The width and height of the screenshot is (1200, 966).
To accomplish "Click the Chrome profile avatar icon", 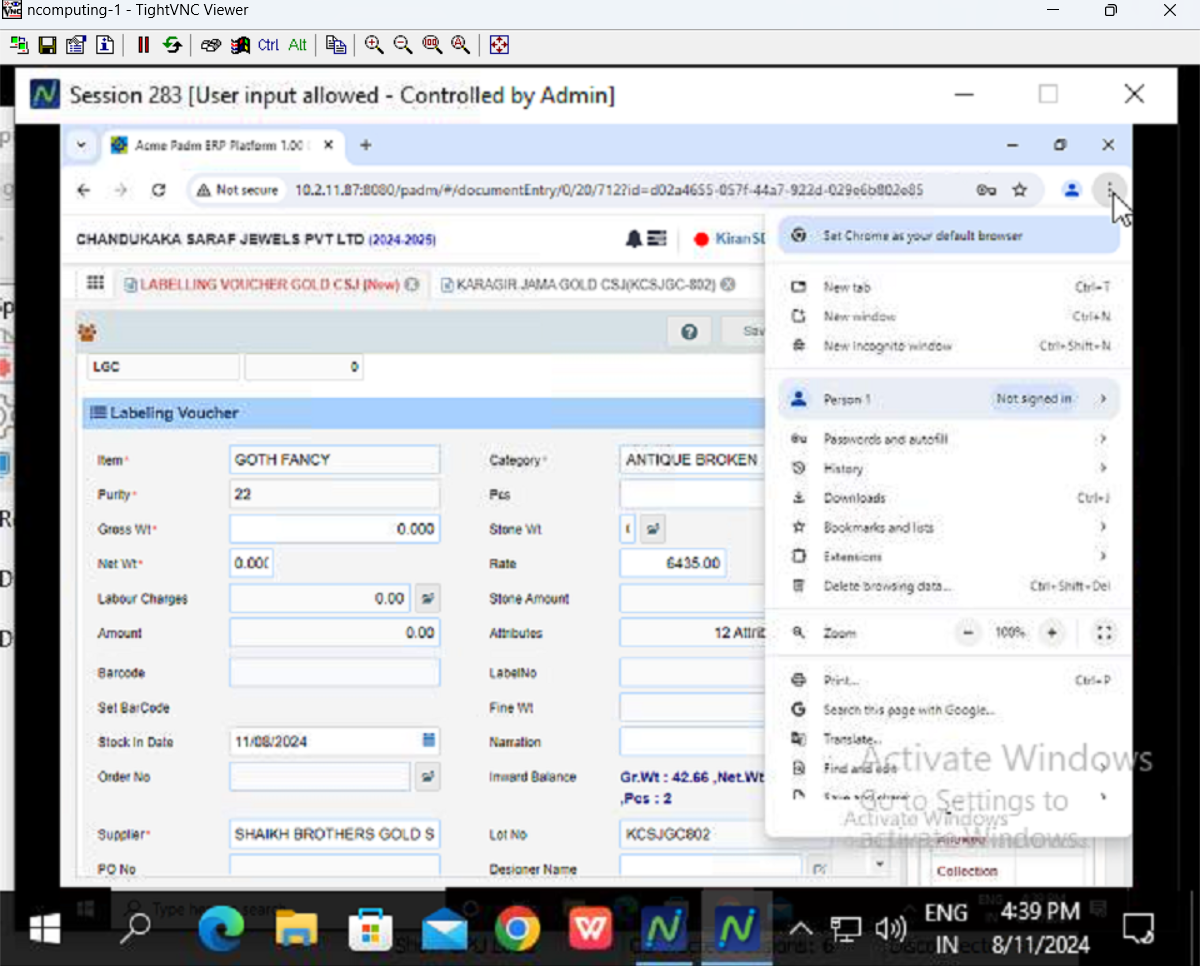I will click(1071, 190).
